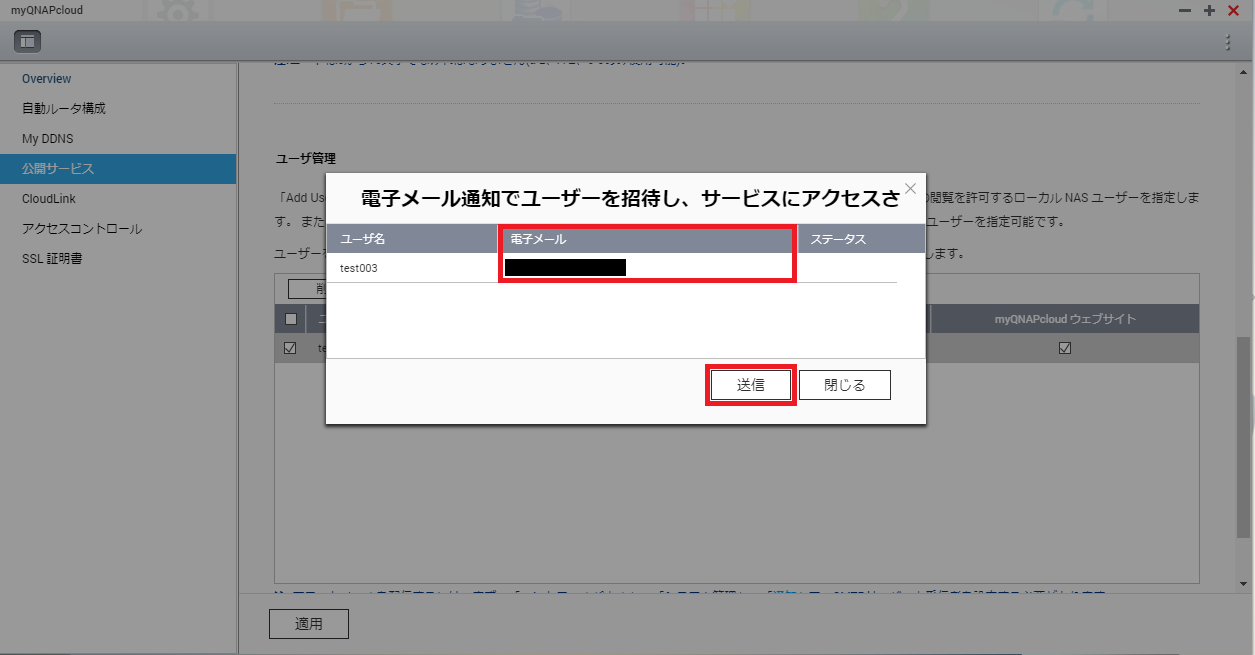This screenshot has width=1255, height=655.
Task: Open SSL 証明書 page
Action: (x=52, y=259)
